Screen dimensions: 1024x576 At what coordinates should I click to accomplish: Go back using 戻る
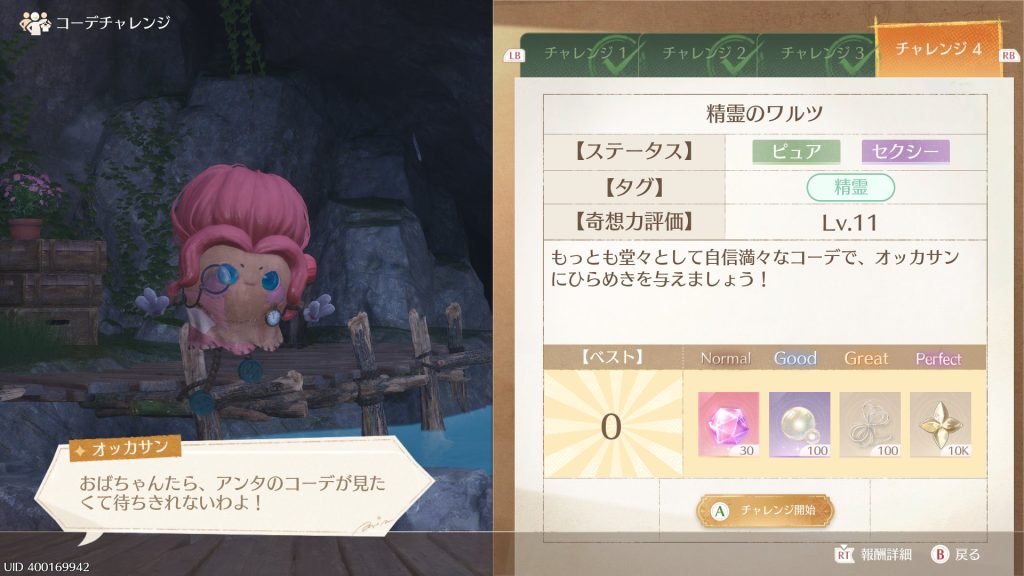956,554
